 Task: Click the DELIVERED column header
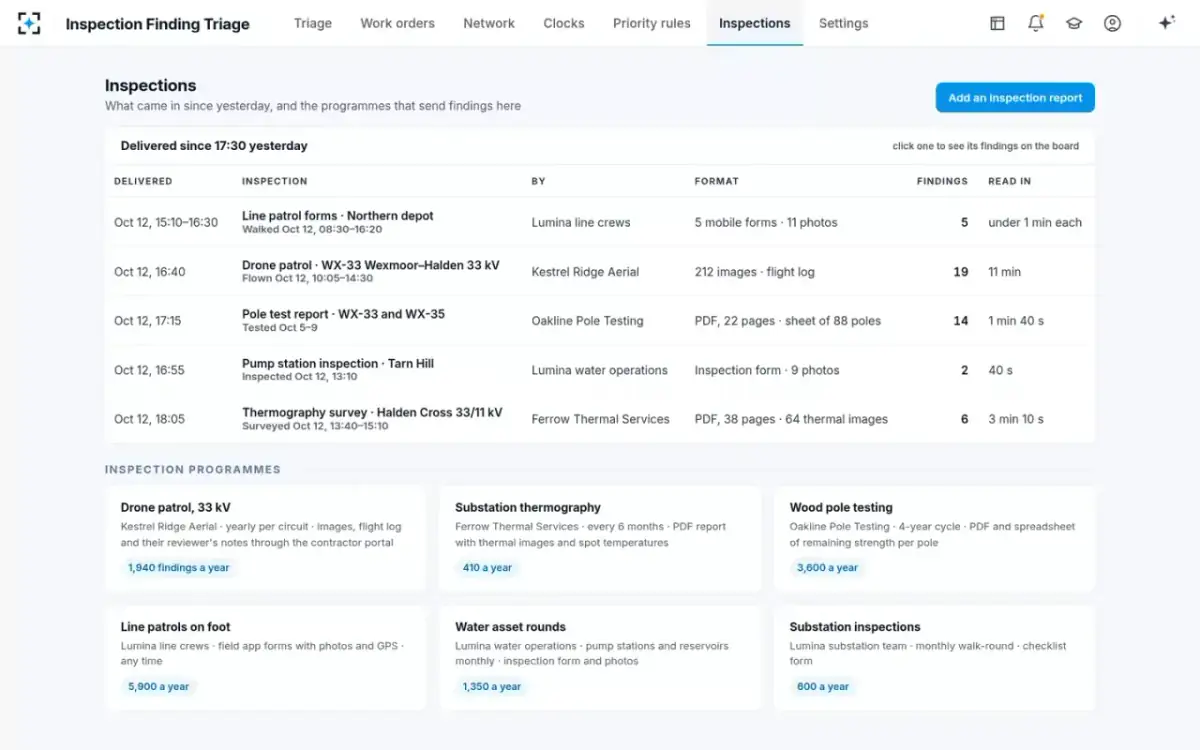coord(143,181)
